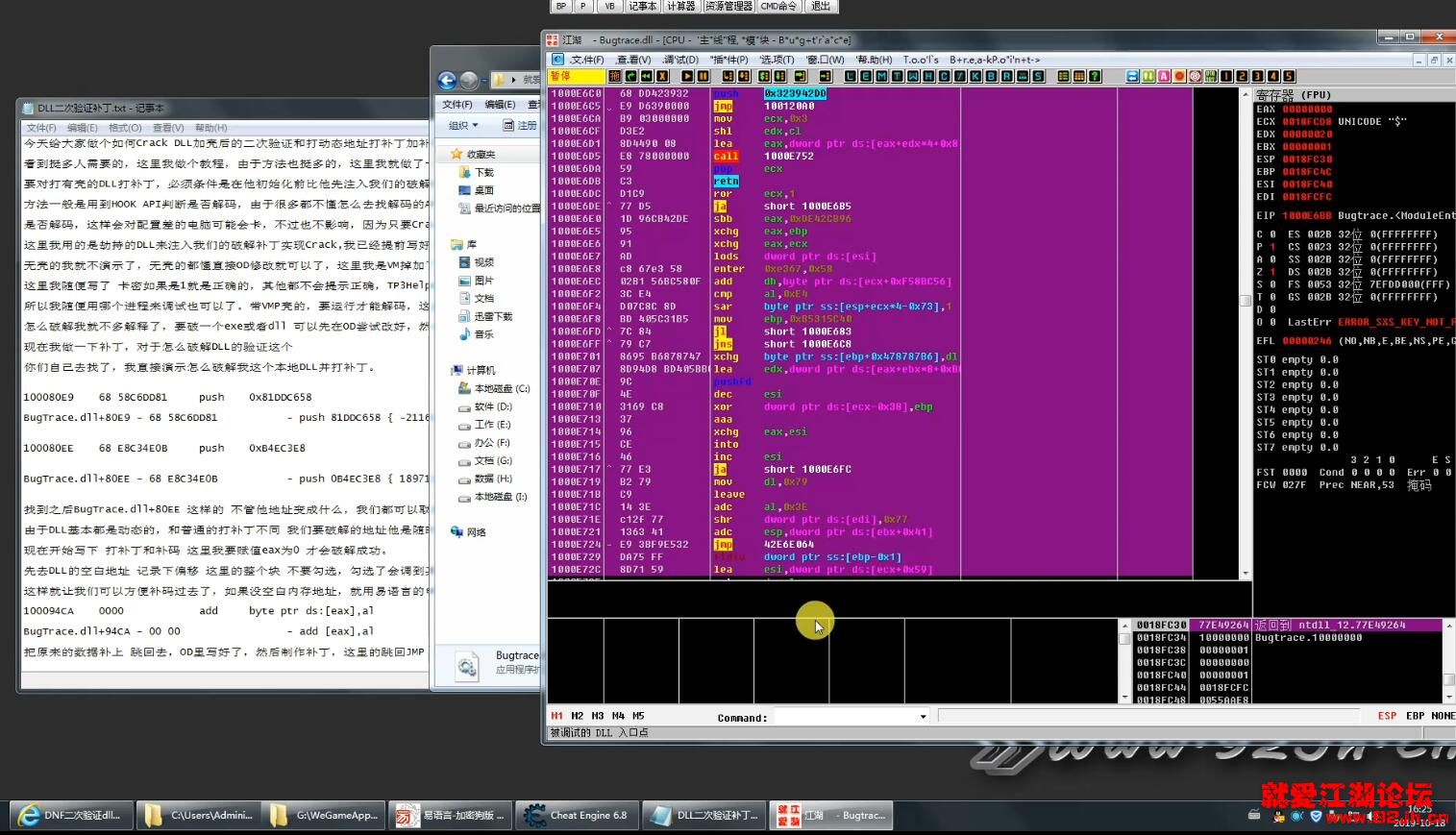Screen dimensions: 1456x835
Task: Open the 选项(T) menu in debugger
Action: pyautogui.click(x=777, y=60)
